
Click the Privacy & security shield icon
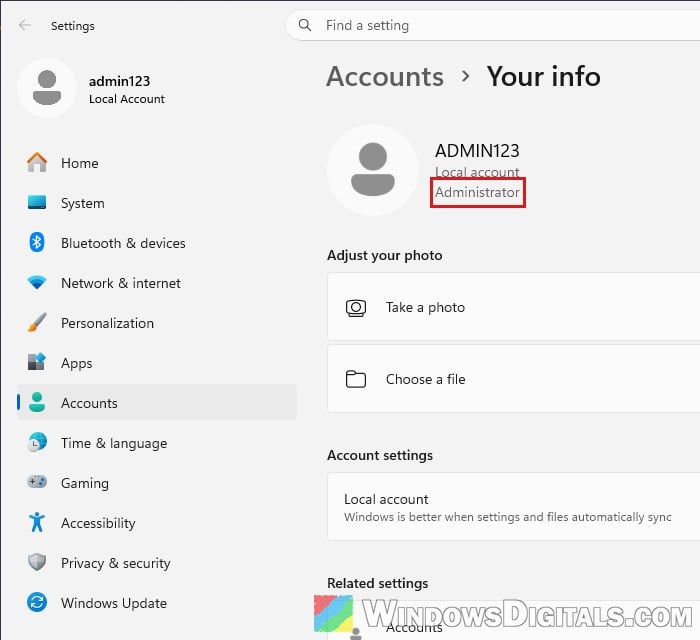(37, 562)
